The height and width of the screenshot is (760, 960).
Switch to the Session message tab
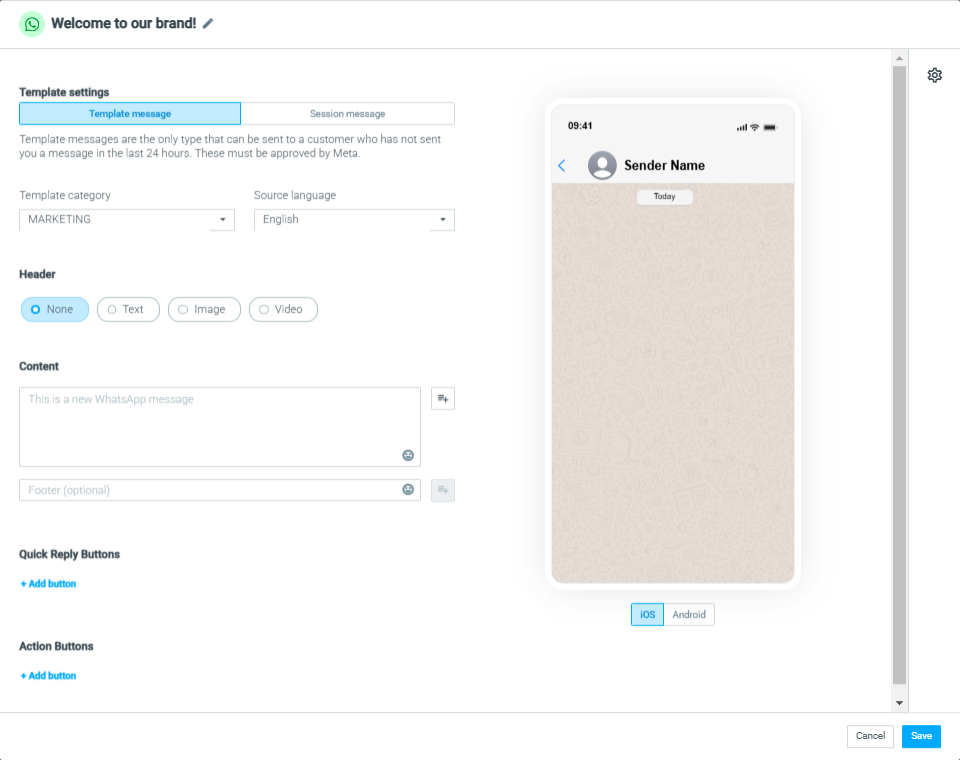pyautogui.click(x=347, y=114)
